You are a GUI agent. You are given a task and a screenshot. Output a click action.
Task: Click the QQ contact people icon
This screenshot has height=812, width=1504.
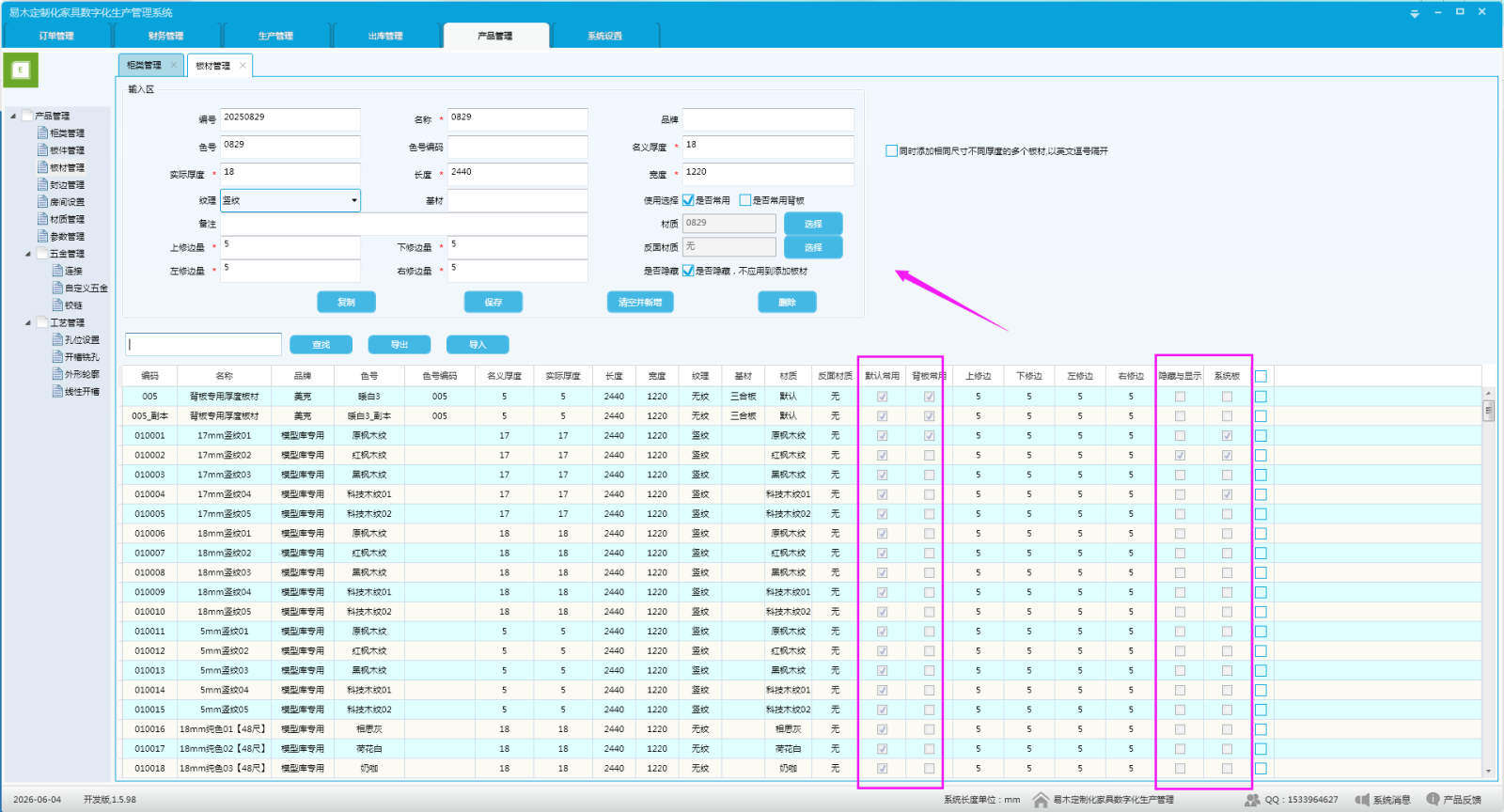[1252, 800]
